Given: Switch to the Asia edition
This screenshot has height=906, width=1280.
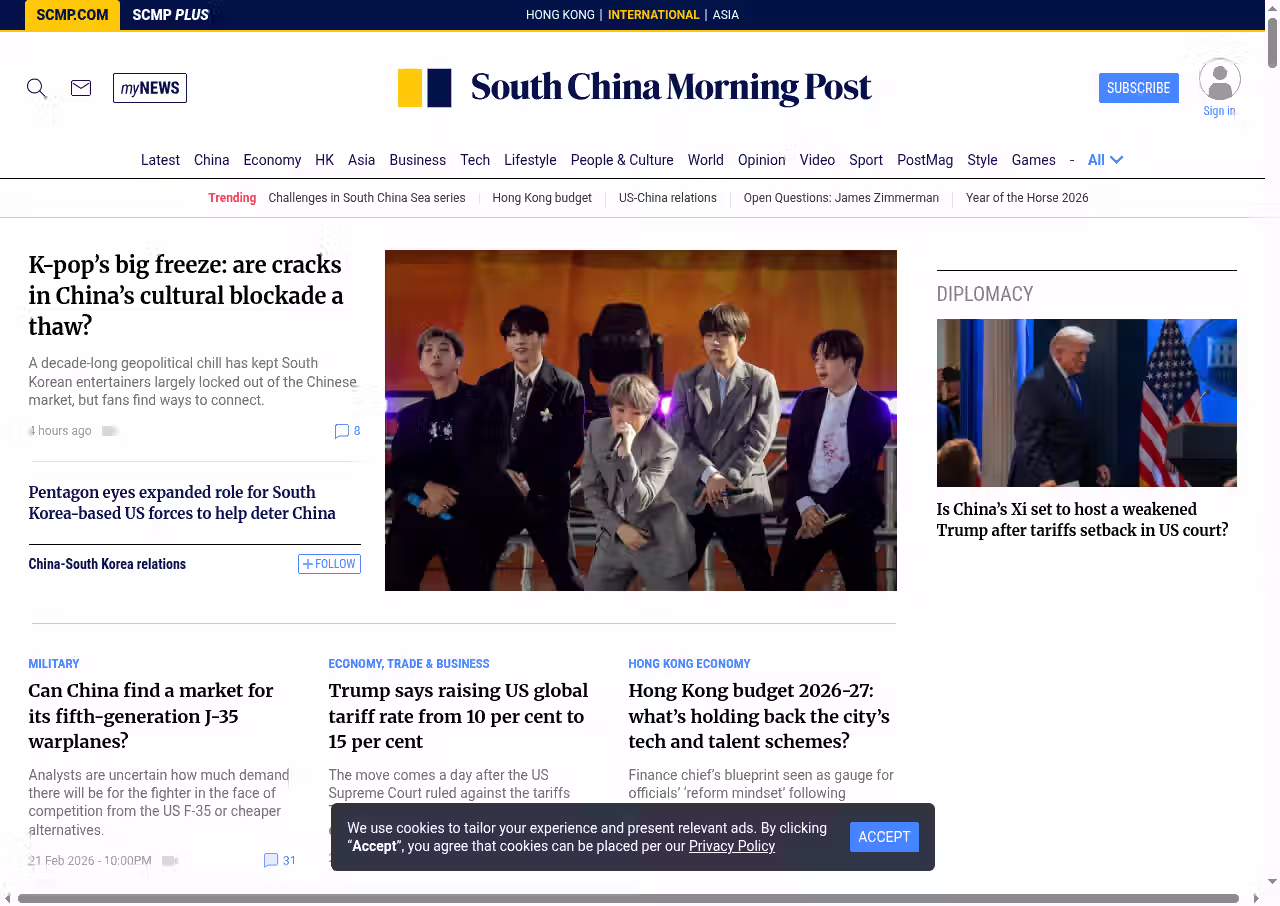Looking at the screenshot, I should point(725,15).
